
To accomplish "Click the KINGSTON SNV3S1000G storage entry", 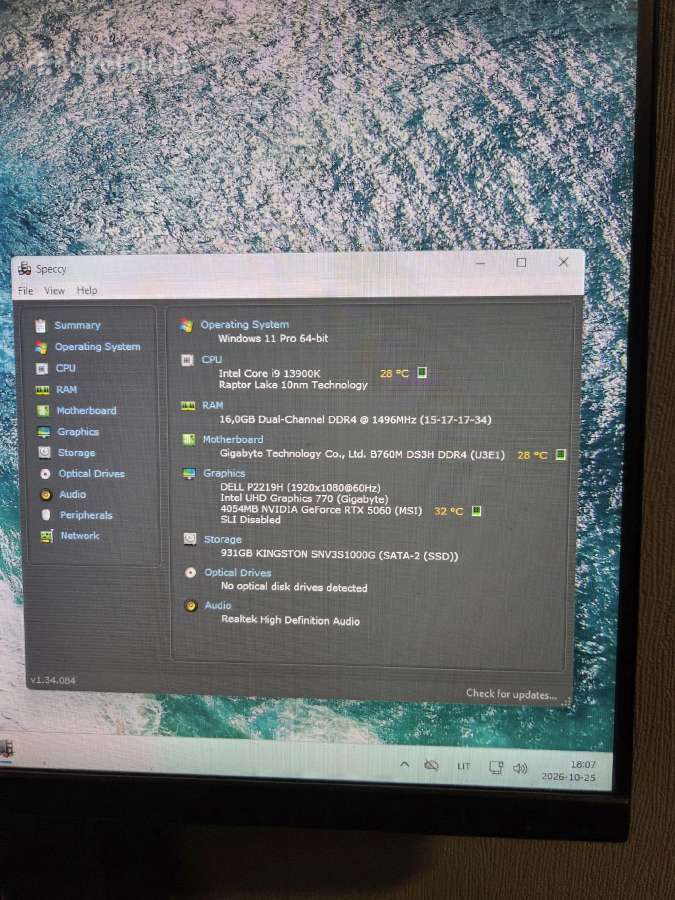I will coord(339,556).
